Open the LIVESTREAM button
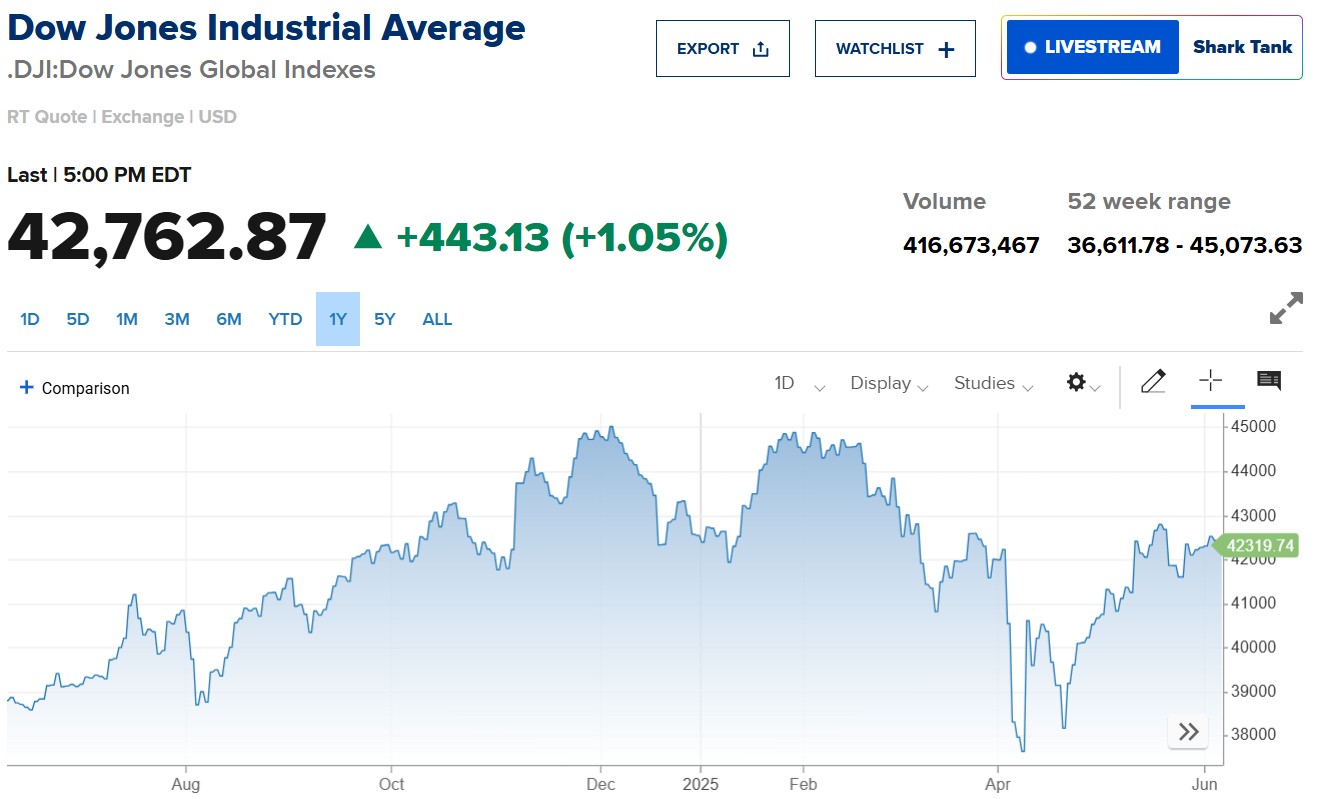 (x=1092, y=47)
